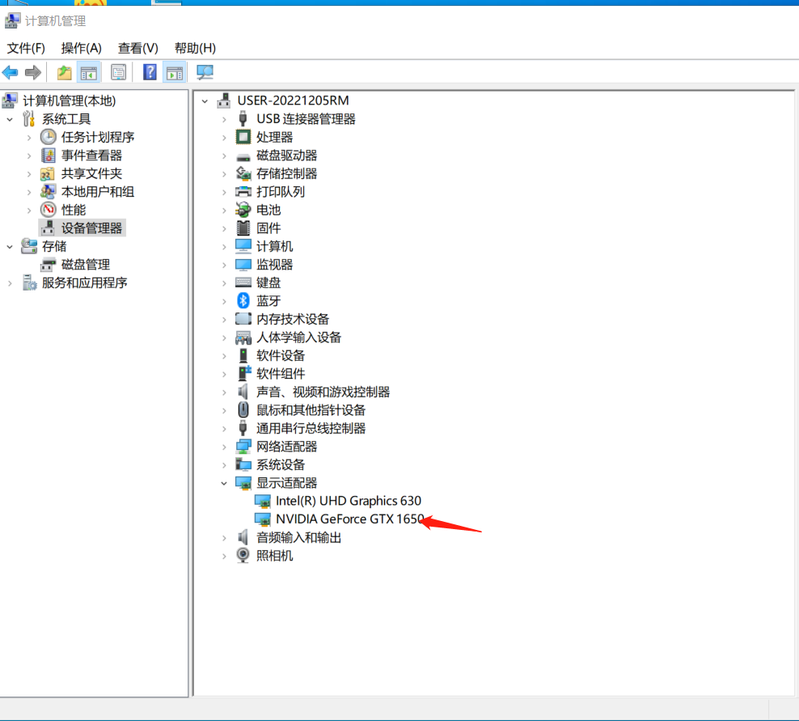Click the 性能 icon in left tree

pyautogui.click(x=48, y=210)
